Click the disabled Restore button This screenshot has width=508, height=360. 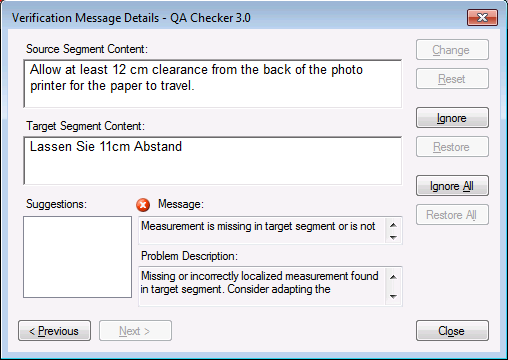pos(452,147)
